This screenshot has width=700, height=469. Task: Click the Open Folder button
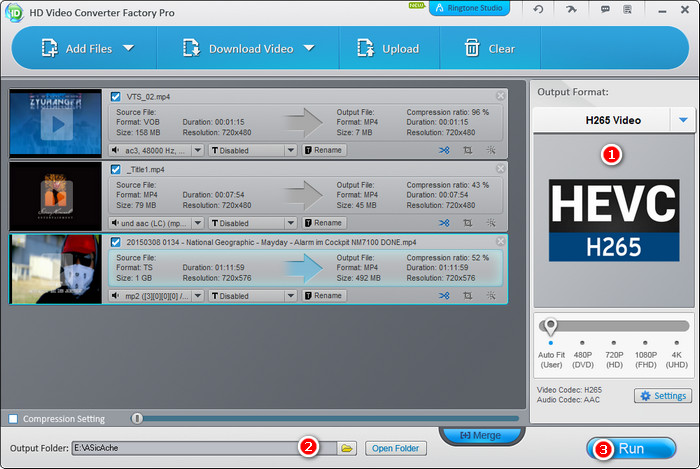(x=396, y=448)
